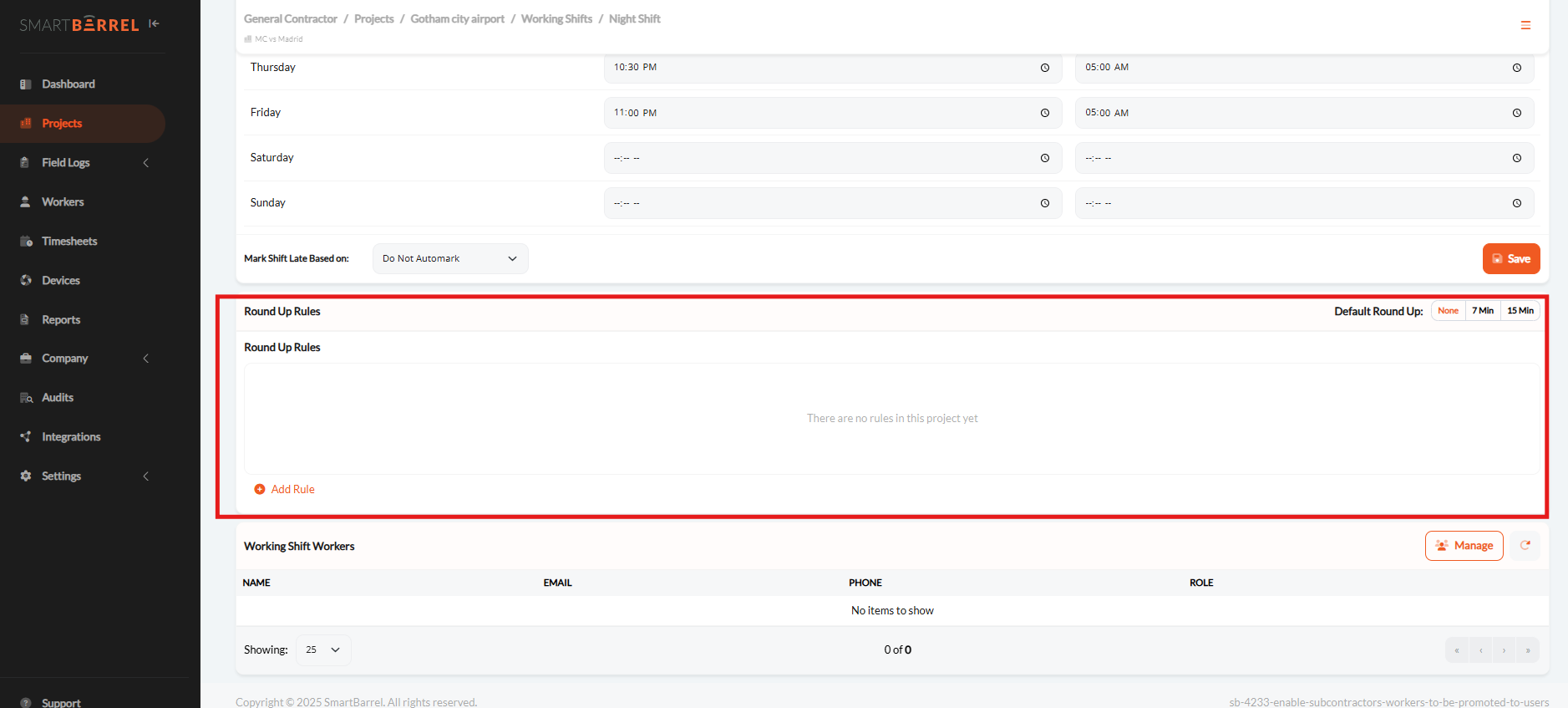Open Thursday start time clock picker
The width and height of the screenshot is (1568, 708).
pyautogui.click(x=1045, y=68)
